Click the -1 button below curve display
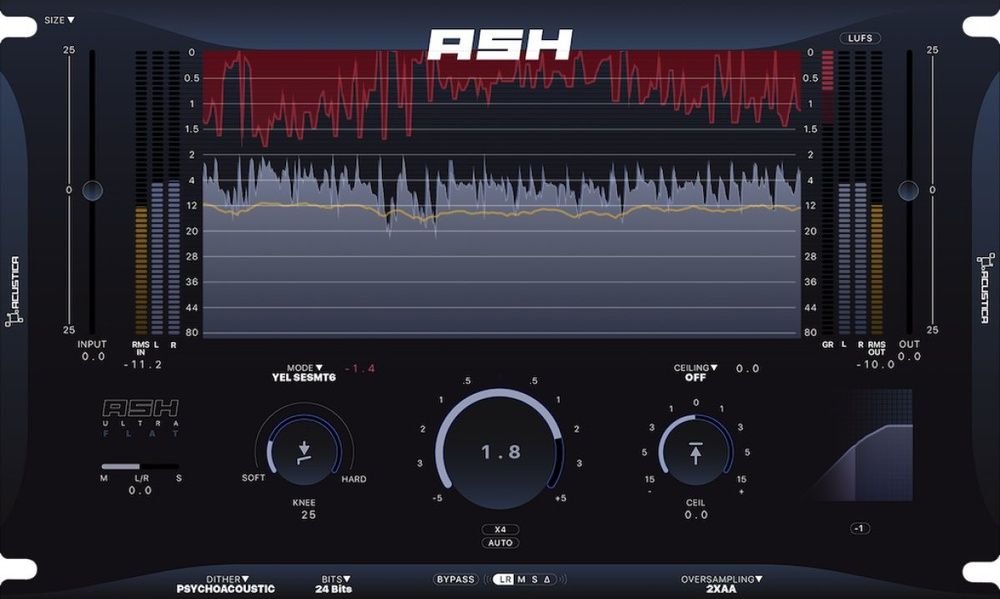1000x599 pixels. (859, 528)
